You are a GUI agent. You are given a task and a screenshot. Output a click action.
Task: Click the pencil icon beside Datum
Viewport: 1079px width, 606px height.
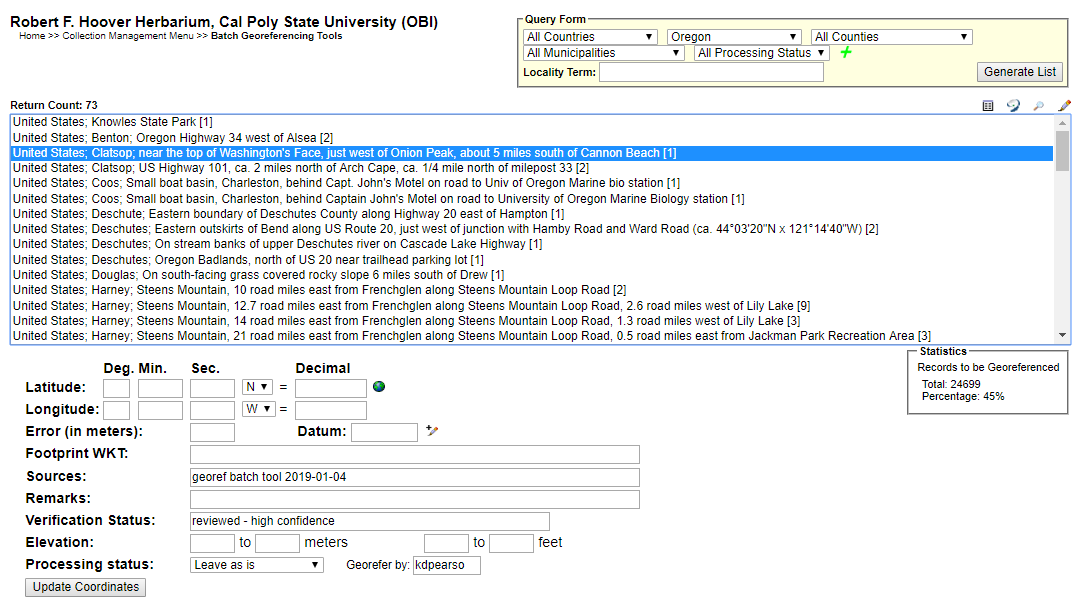(431, 431)
